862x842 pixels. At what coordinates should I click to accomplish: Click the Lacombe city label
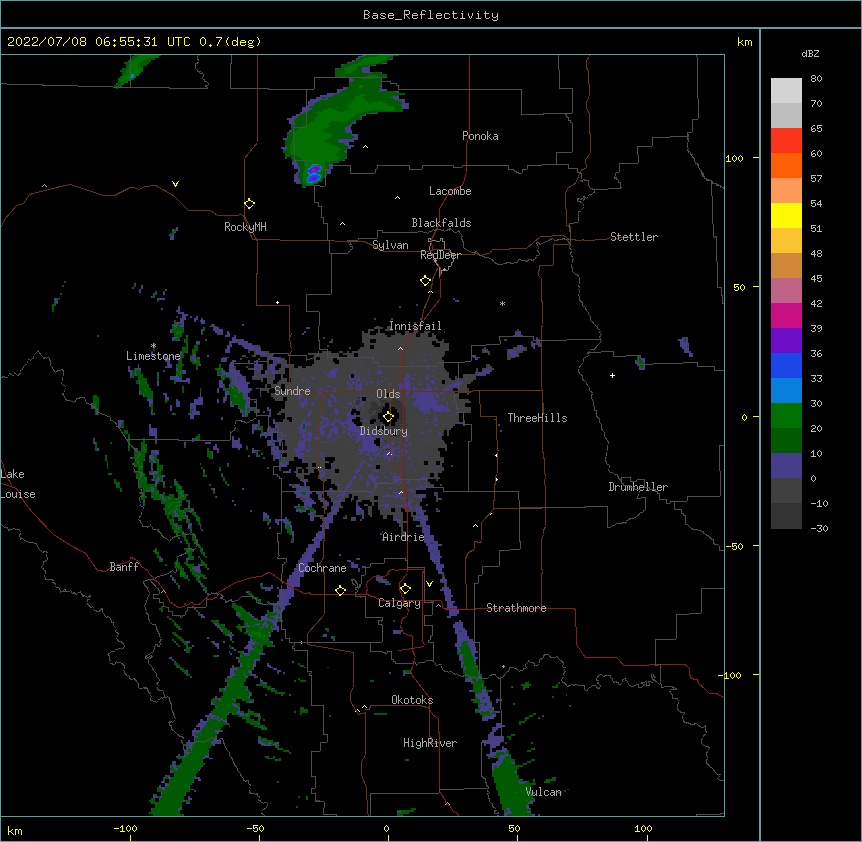point(450,191)
